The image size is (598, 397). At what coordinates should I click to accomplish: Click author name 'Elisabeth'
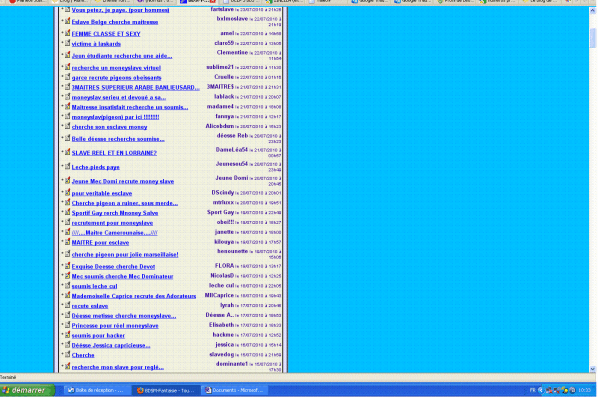(222, 325)
